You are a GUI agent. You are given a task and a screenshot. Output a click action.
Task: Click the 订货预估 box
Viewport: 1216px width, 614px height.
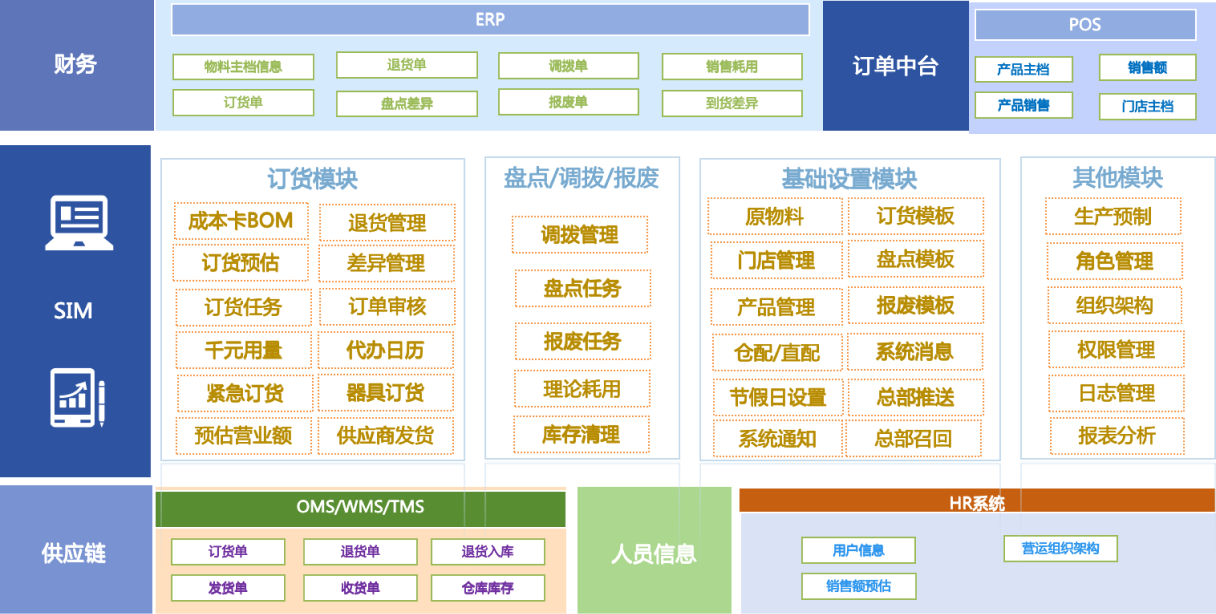pyautogui.click(x=240, y=263)
